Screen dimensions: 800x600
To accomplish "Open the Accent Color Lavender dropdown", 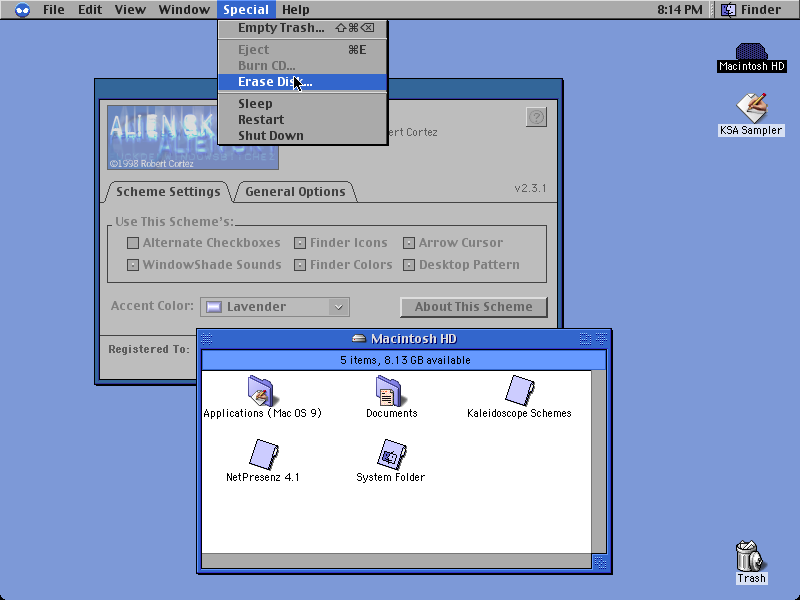I will 275,307.
